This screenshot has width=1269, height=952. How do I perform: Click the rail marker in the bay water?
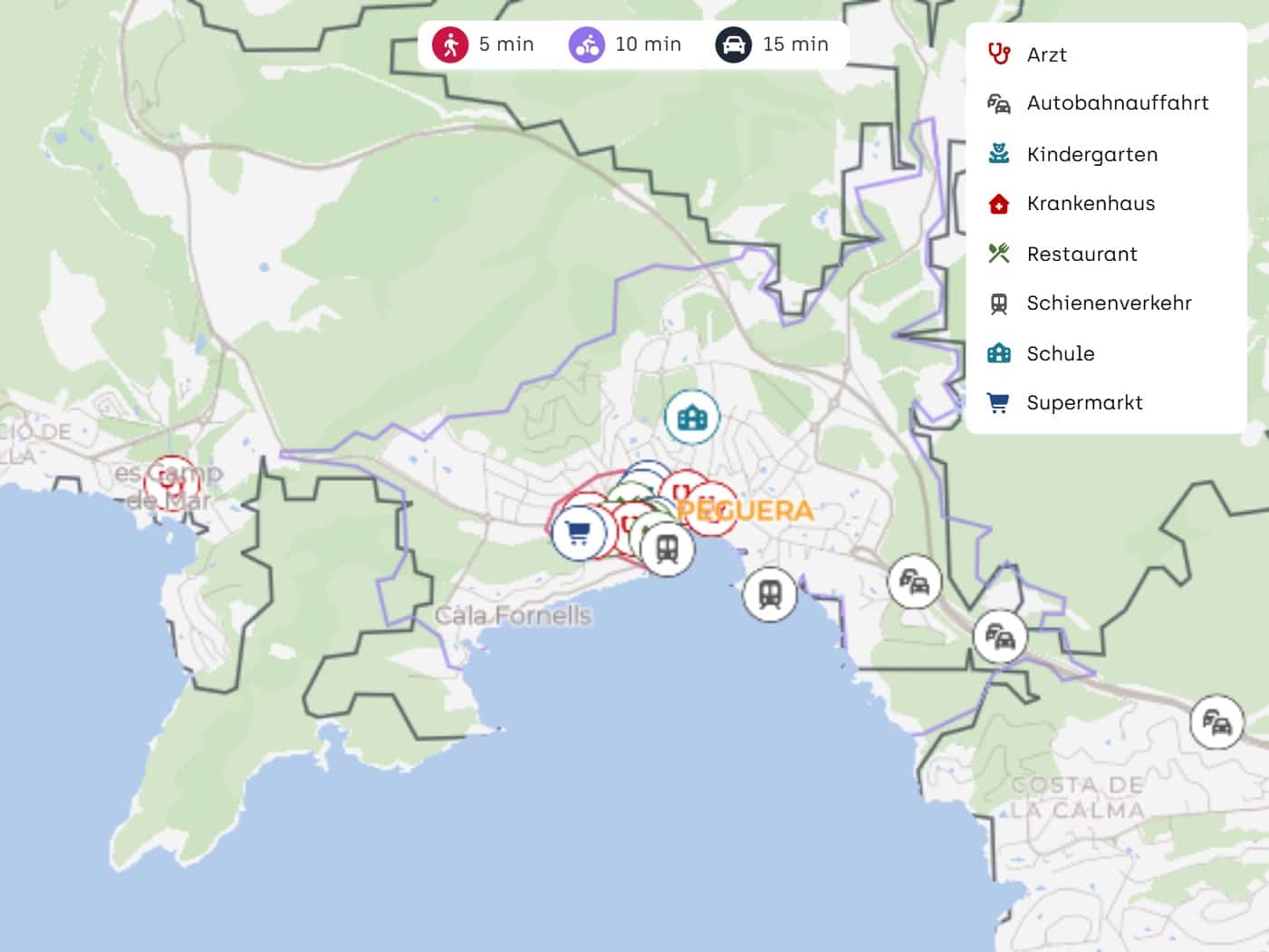coord(770,594)
